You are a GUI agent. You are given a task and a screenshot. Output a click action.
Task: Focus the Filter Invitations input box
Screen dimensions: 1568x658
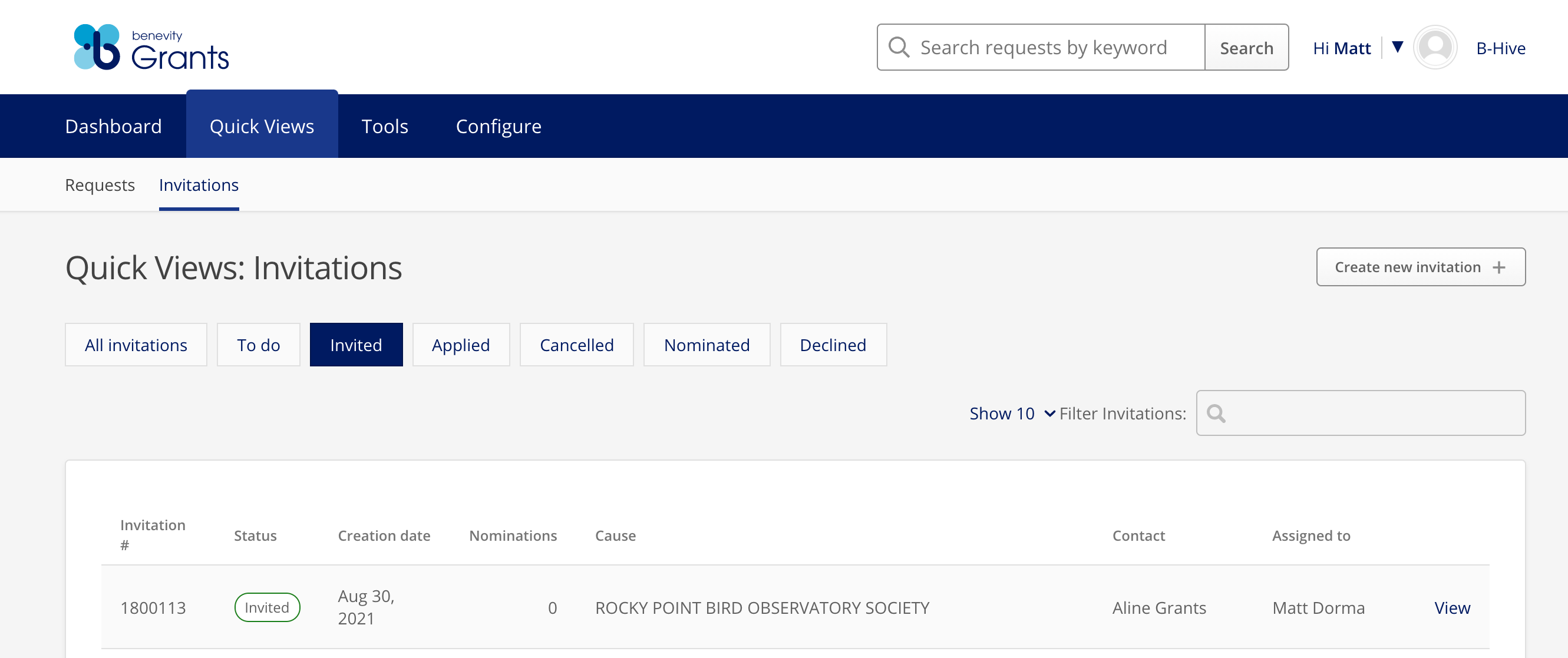pyautogui.click(x=1361, y=414)
